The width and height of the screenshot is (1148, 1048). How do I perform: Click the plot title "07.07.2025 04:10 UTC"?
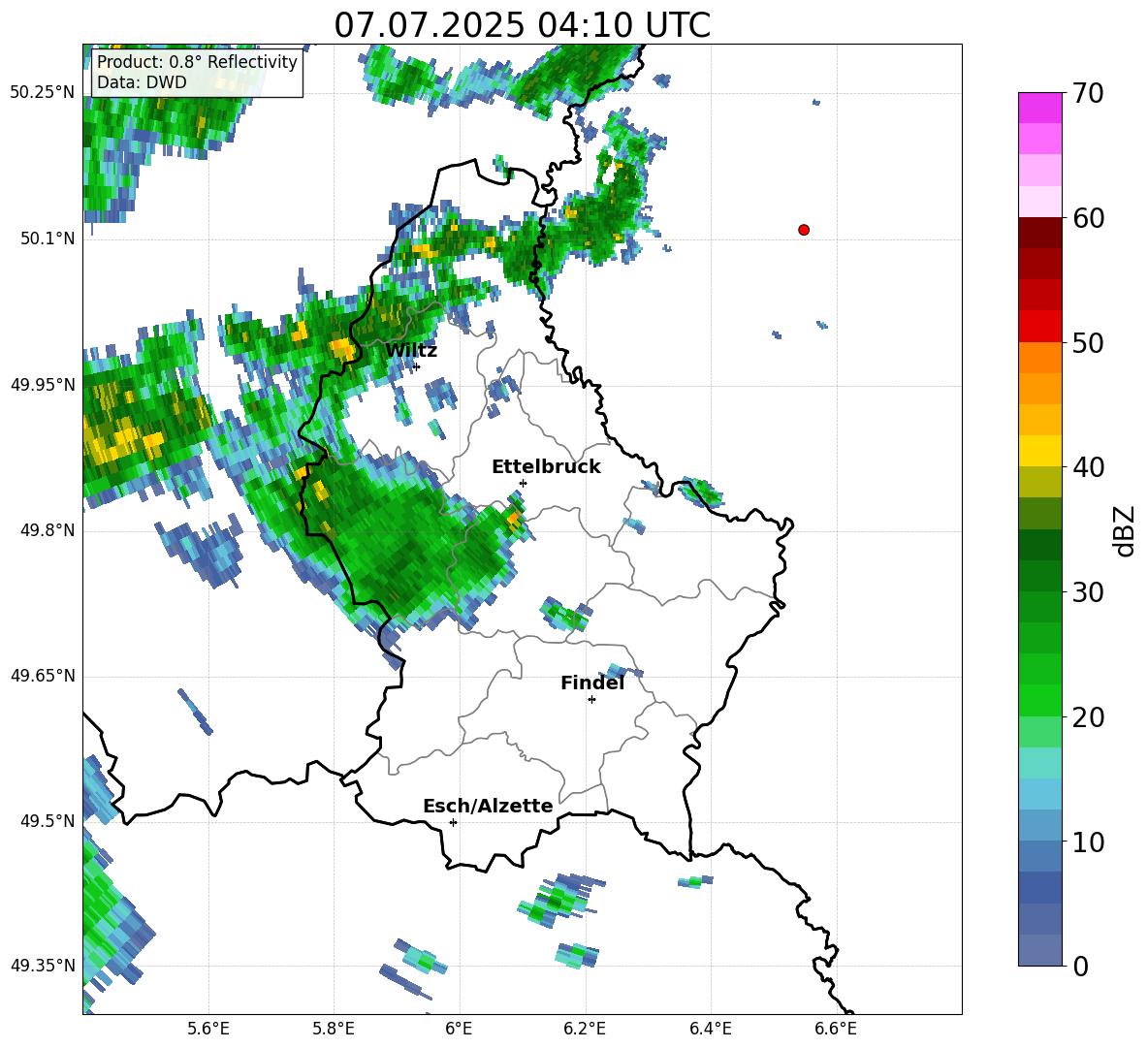pyautogui.click(x=522, y=25)
